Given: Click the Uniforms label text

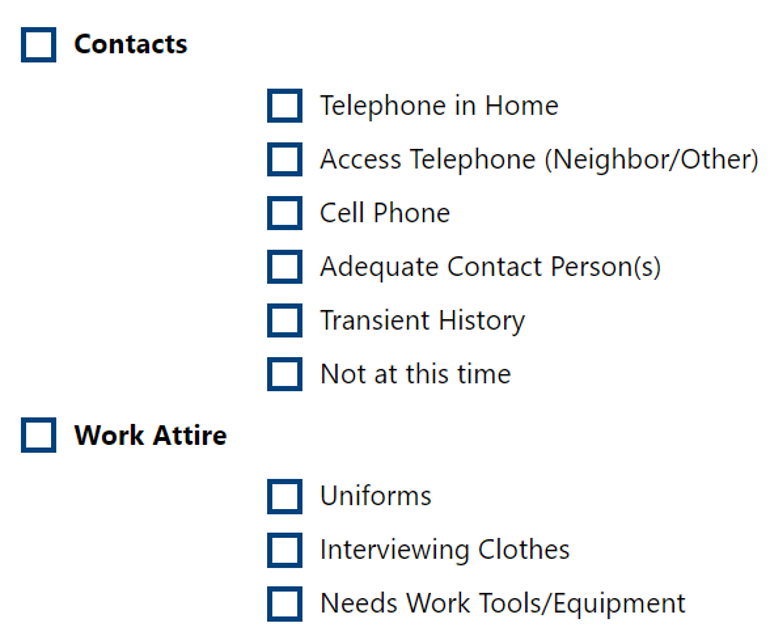Looking at the screenshot, I should click(x=376, y=496).
